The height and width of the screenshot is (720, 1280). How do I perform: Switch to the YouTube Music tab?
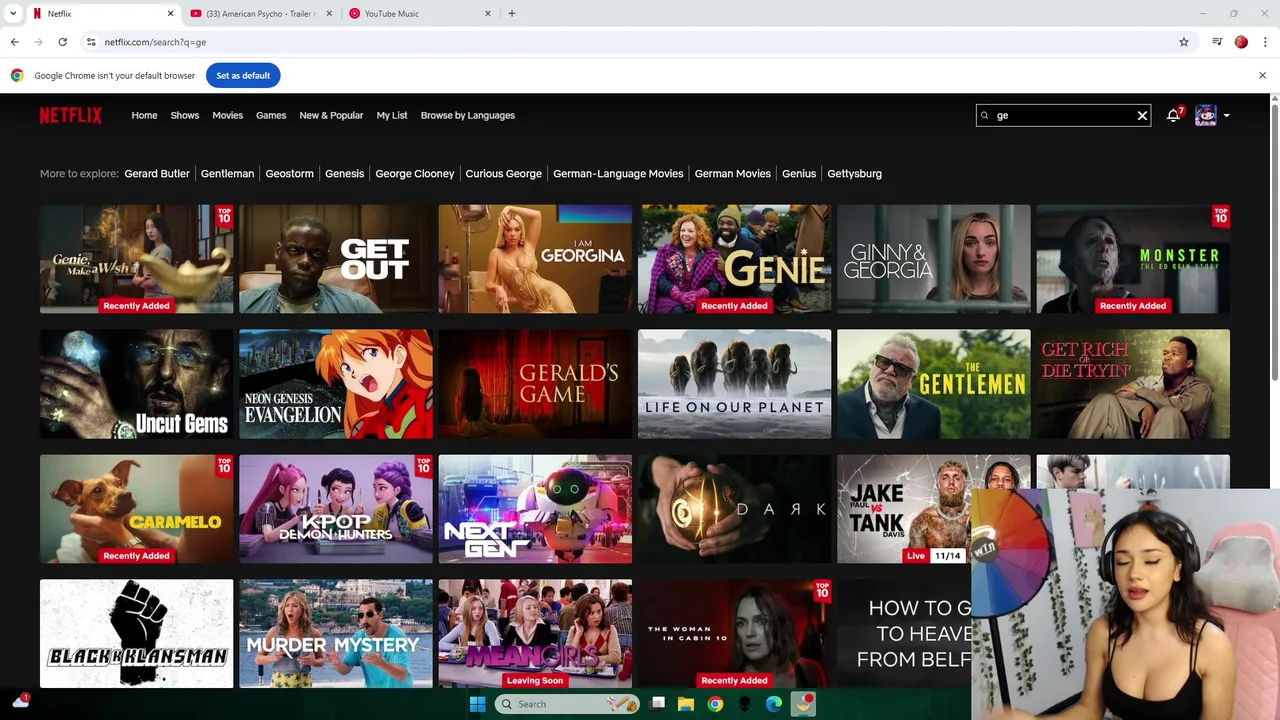(420, 14)
